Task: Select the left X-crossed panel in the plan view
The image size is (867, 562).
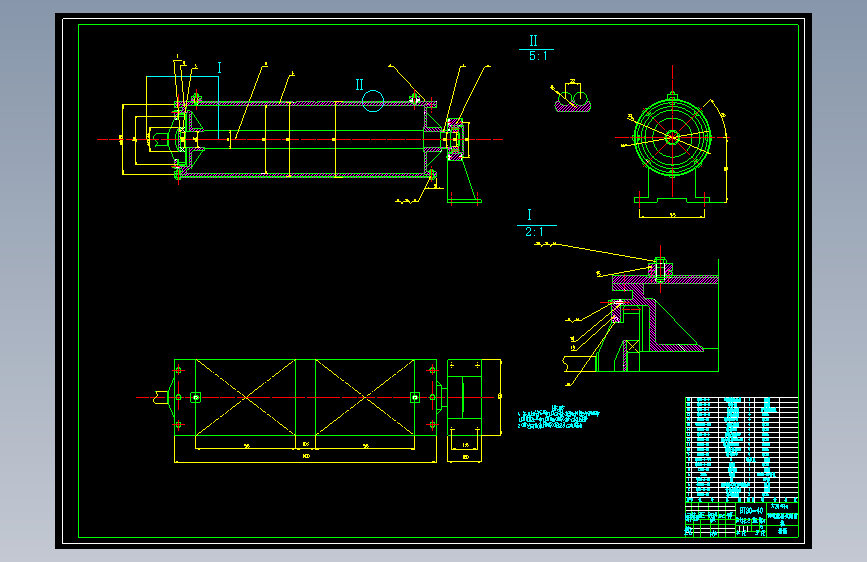Action: 246,397
